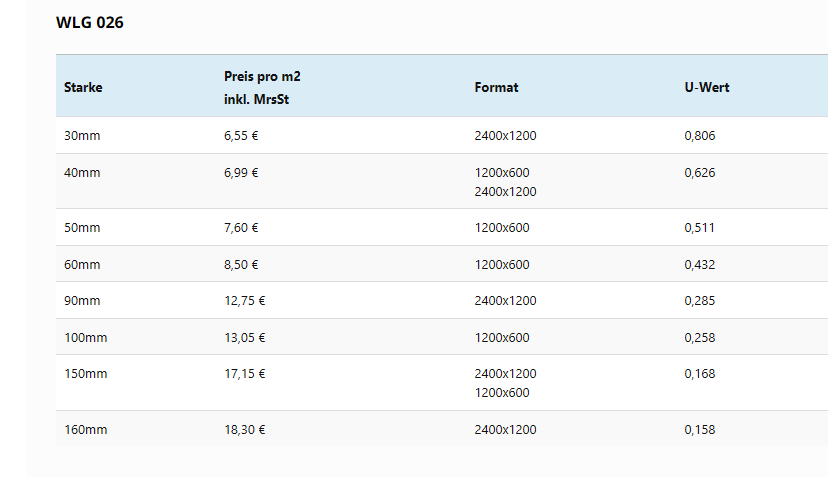
Task: Select U-Wert value 0,626
Action: (700, 173)
